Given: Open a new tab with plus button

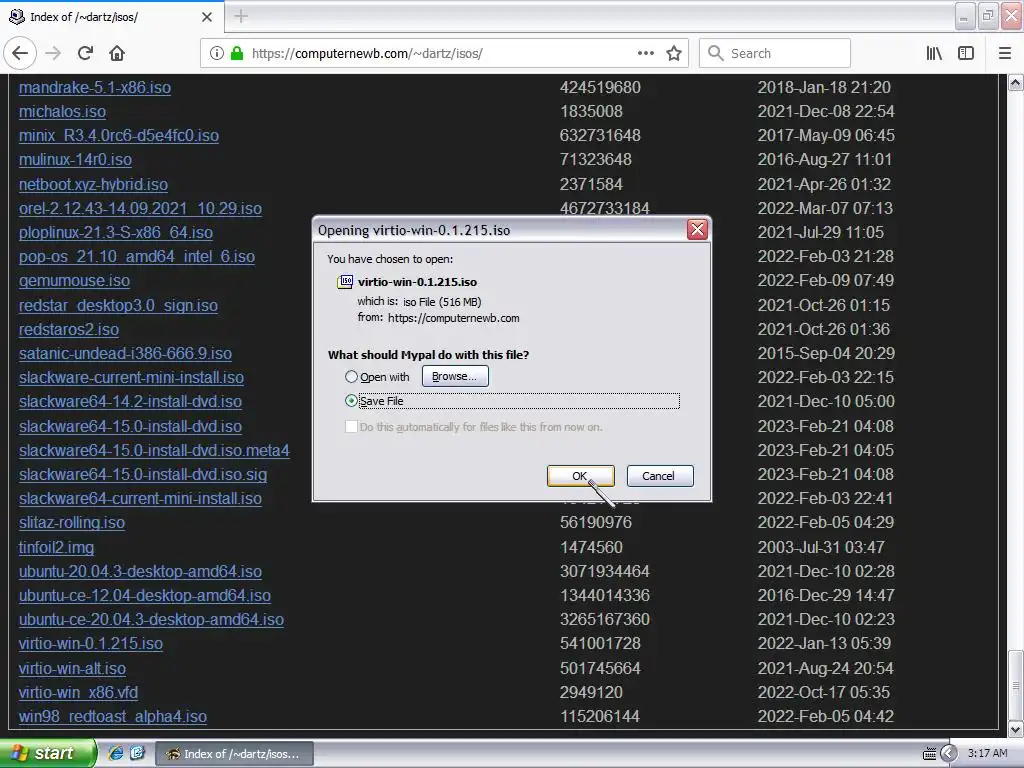Looking at the screenshot, I should click(241, 16).
